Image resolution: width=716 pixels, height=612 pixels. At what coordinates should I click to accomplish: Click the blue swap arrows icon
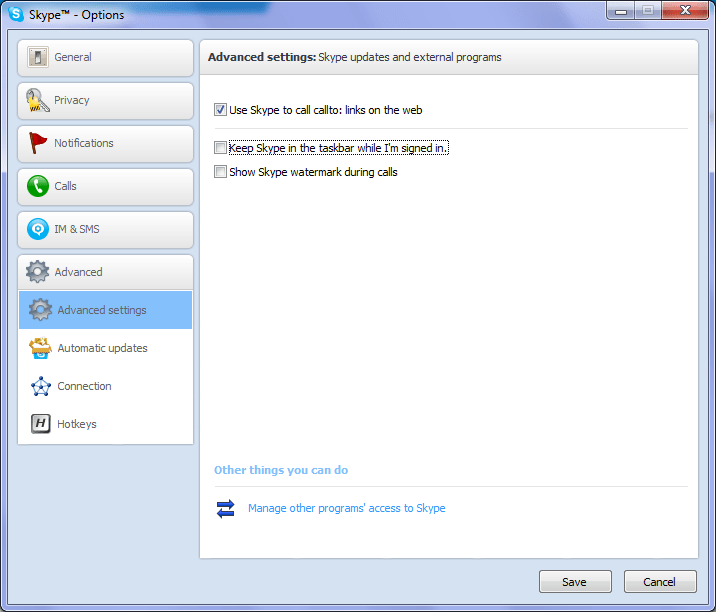226,508
